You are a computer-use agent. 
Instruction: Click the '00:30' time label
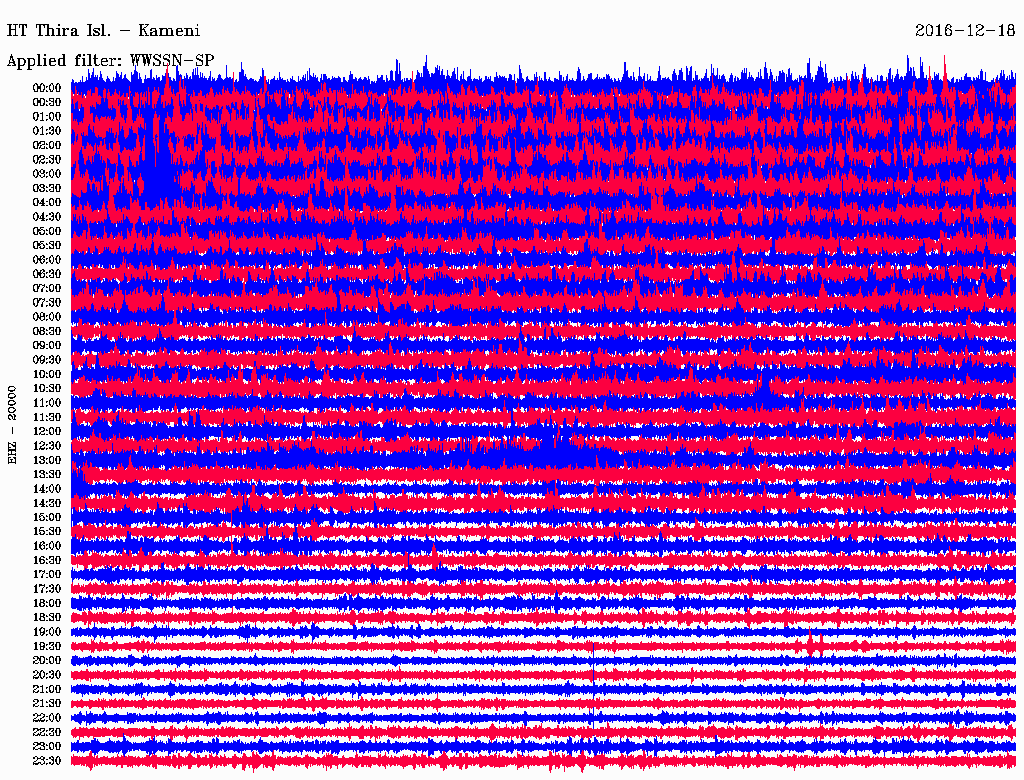47,102
